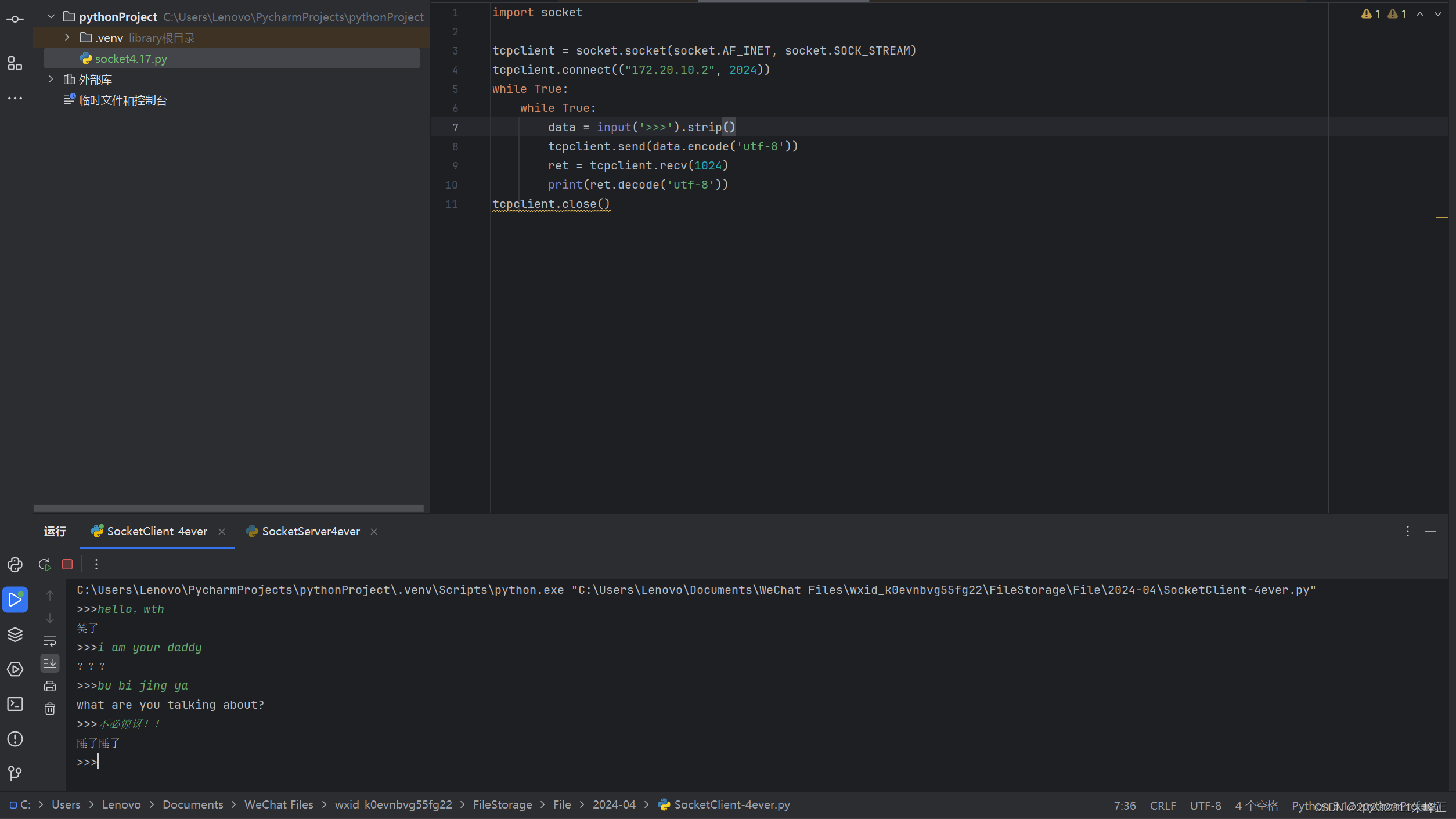This screenshot has width=1456, height=819.
Task: Open the Git version control icon
Action: point(15,773)
